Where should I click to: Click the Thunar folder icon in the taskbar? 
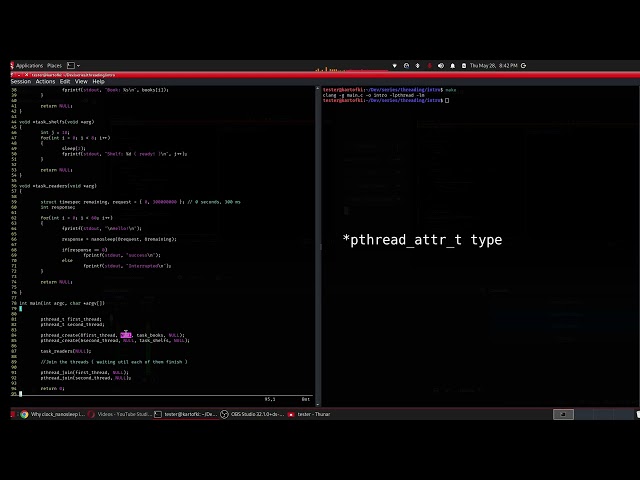[x=291, y=414]
